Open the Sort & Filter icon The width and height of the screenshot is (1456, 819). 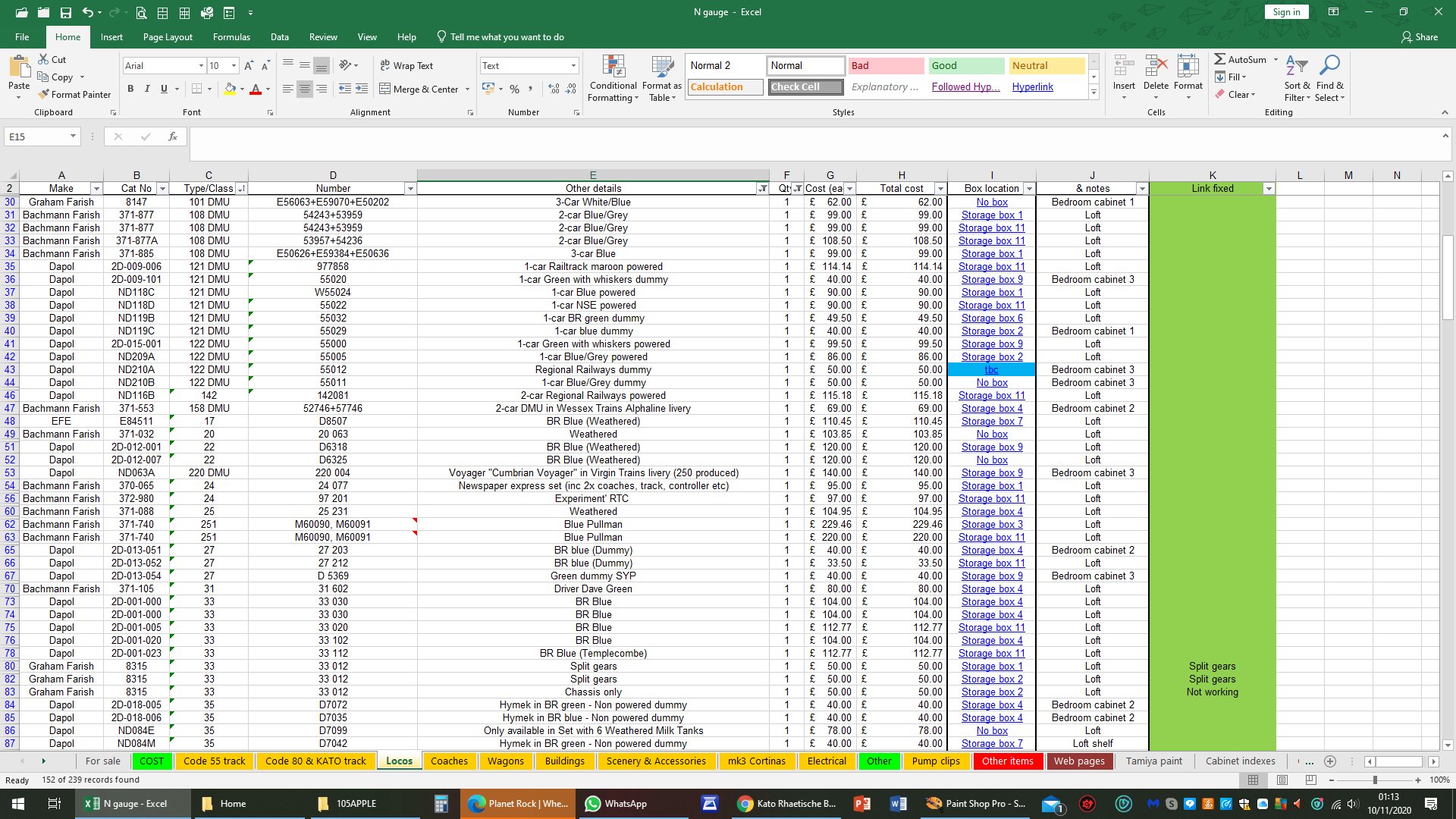1297,67
